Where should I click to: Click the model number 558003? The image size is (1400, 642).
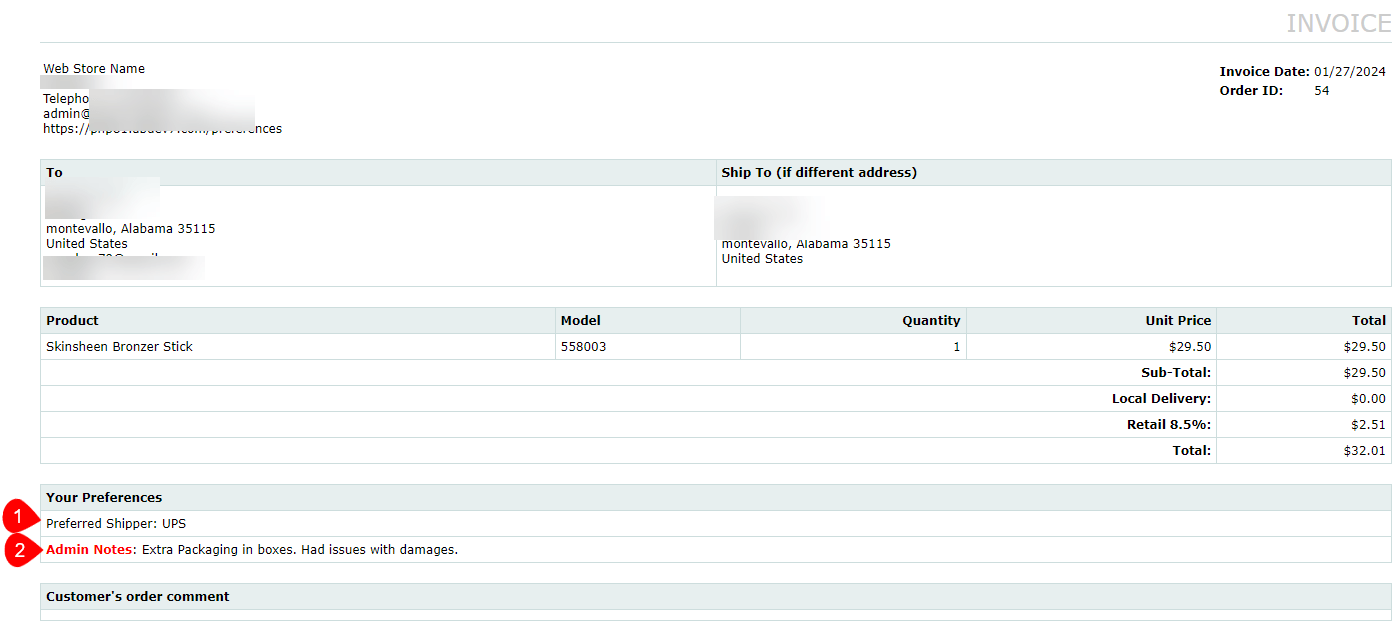[x=583, y=347]
